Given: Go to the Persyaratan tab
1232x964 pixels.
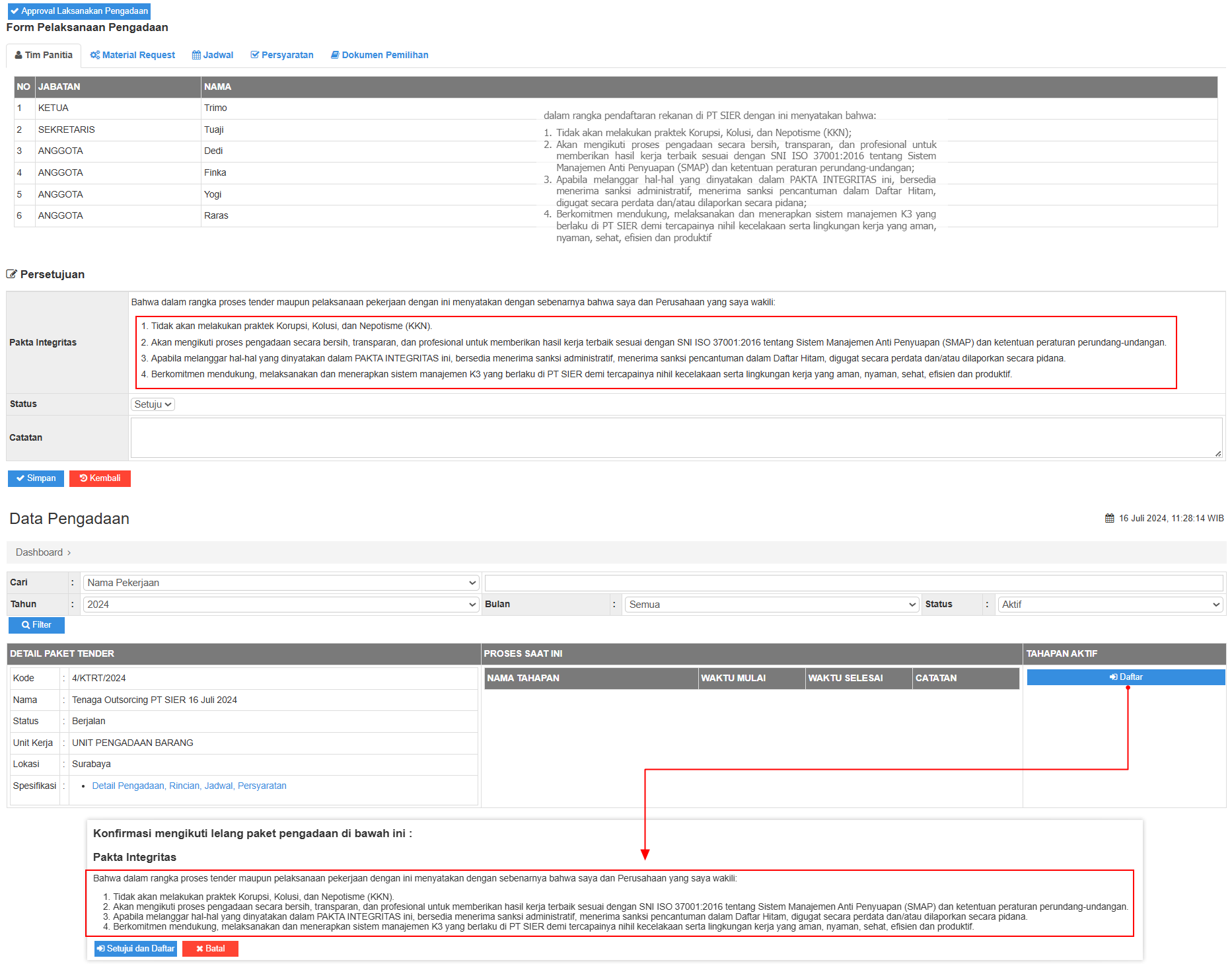Looking at the screenshot, I should click(x=282, y=56).
